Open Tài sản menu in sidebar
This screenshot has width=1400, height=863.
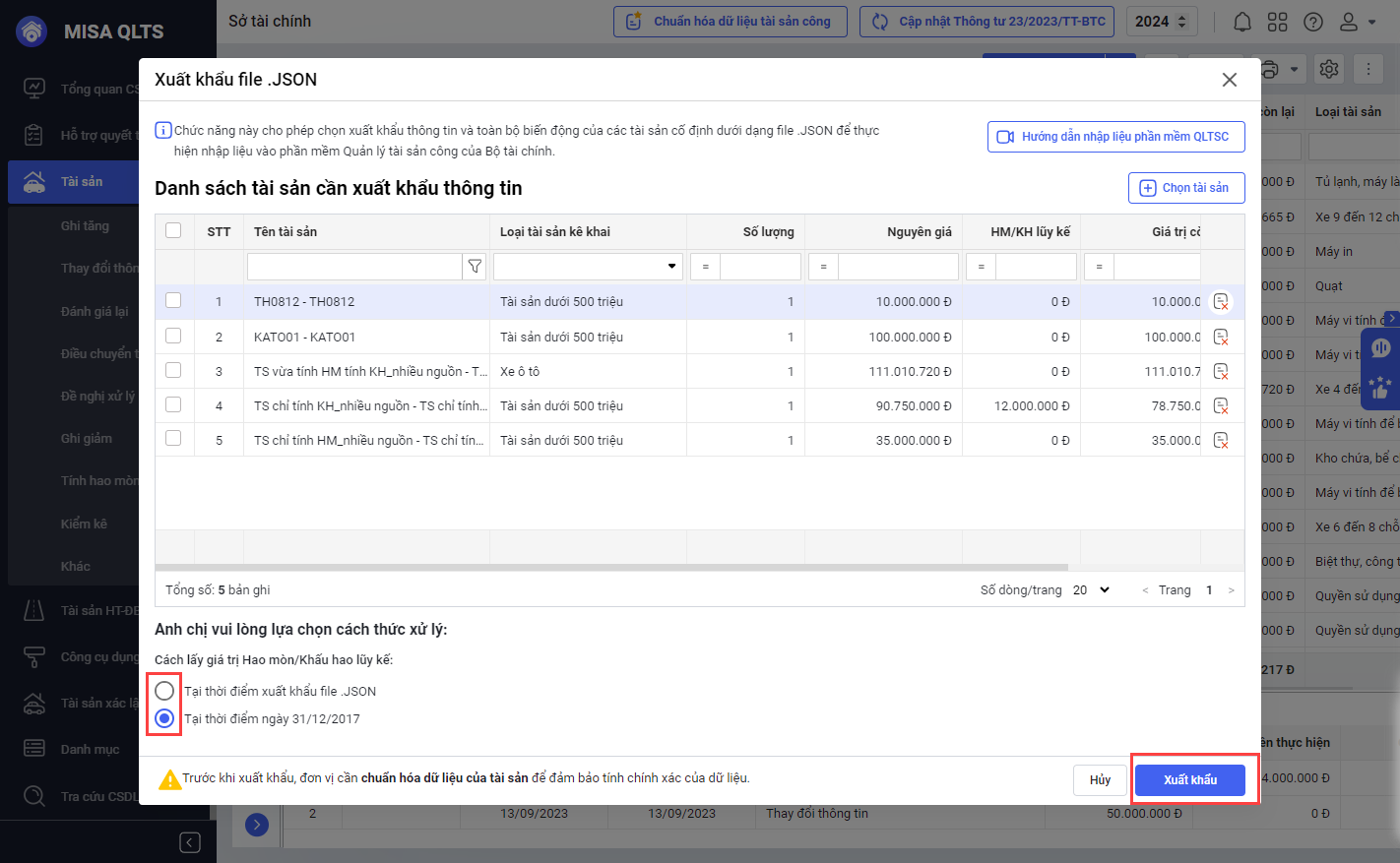tap(81, 182)
